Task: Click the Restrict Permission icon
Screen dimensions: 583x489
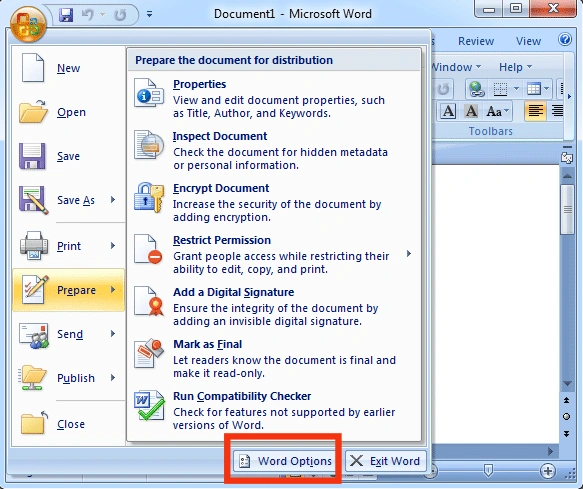Action: pyautogui.click(x=148, y=249)
